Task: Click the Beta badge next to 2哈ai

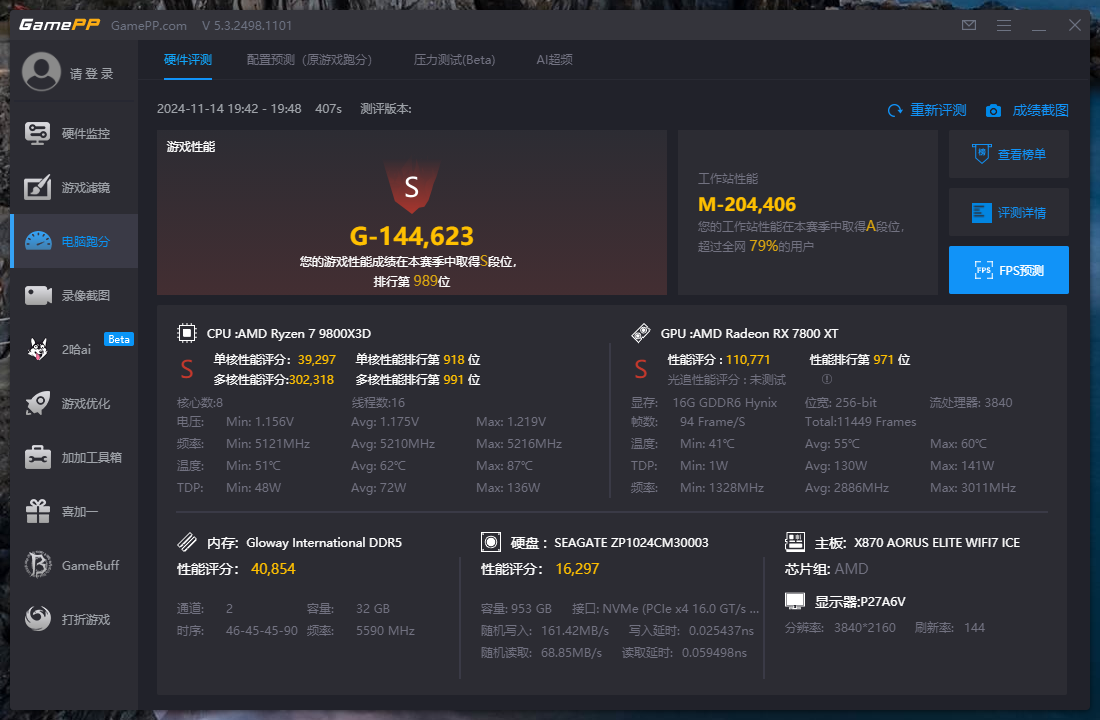Action: tap(119, 339)
